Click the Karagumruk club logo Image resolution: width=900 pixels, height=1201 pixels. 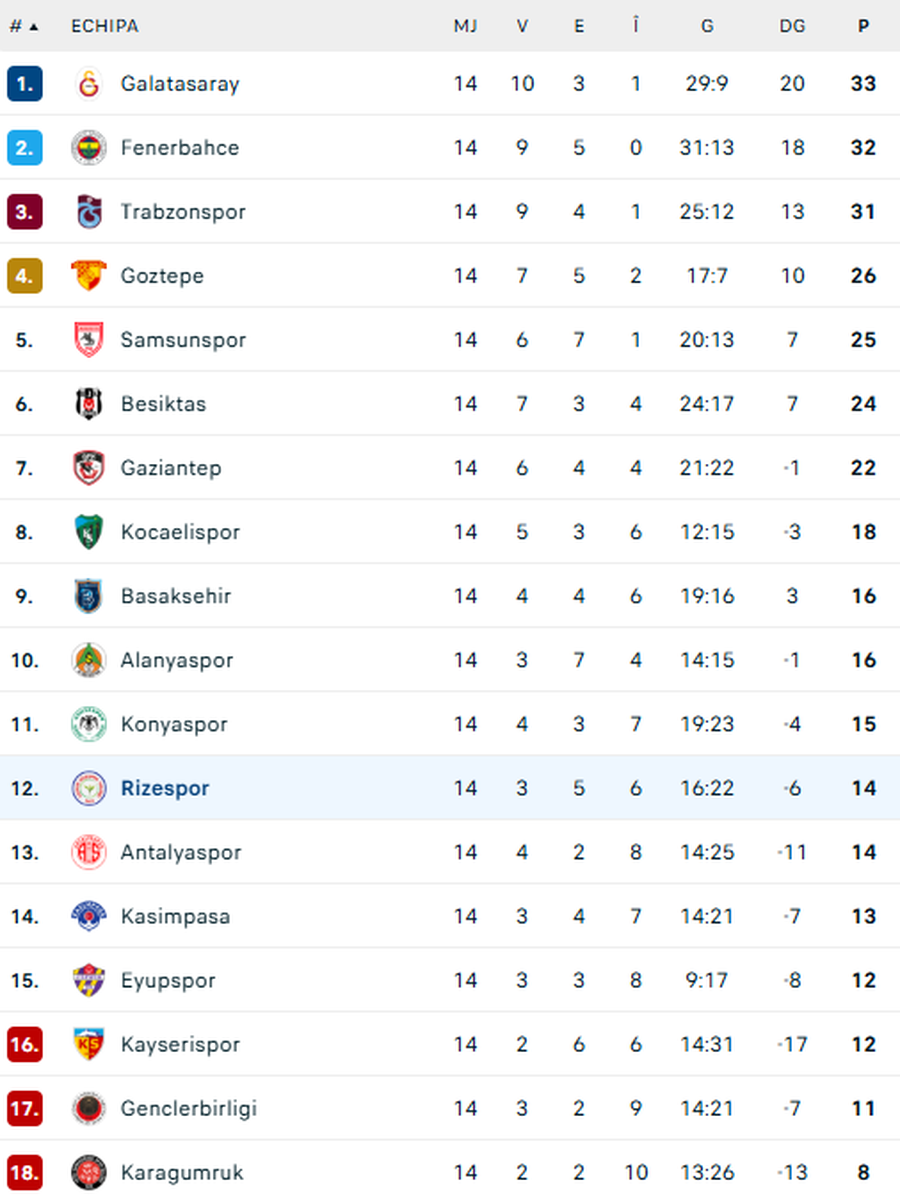88,1172
